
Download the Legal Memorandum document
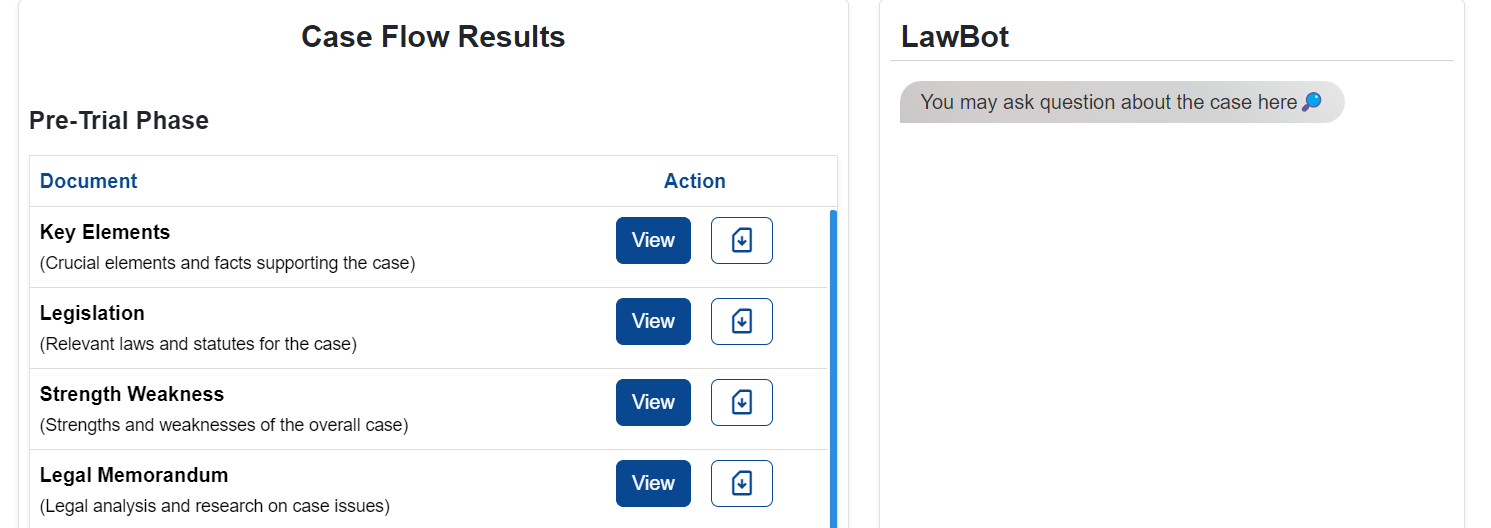coord(741,483)
